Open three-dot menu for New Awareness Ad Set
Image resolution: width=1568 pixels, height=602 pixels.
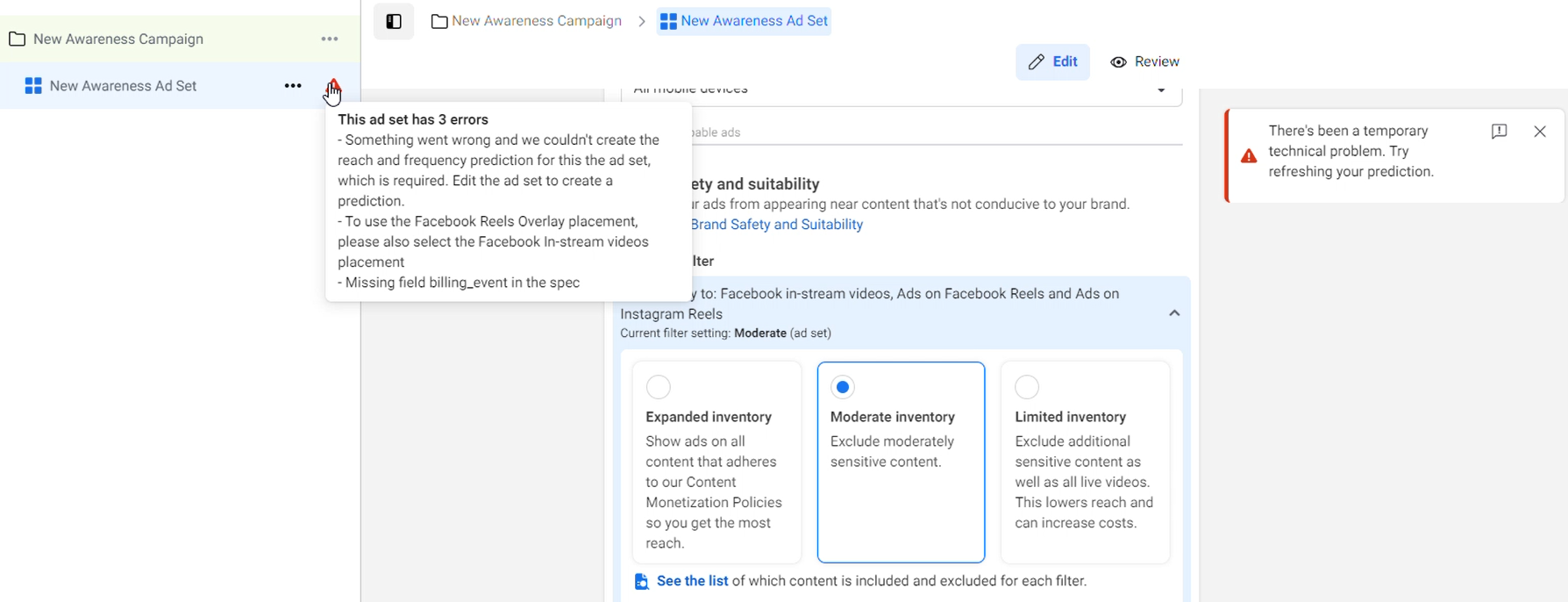point(293,86)
